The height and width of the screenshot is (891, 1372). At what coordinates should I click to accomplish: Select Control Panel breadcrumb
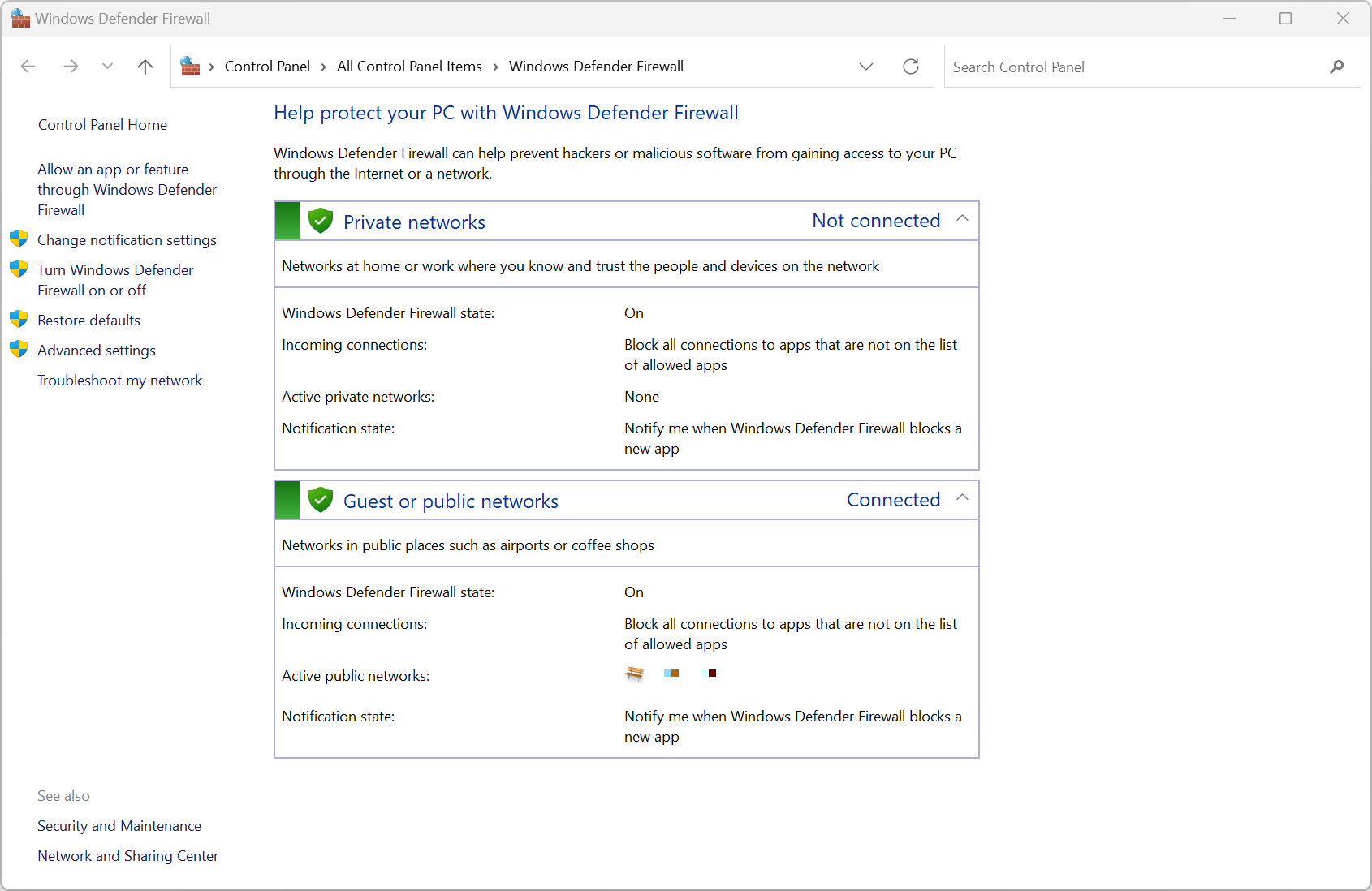pos(267,67)
